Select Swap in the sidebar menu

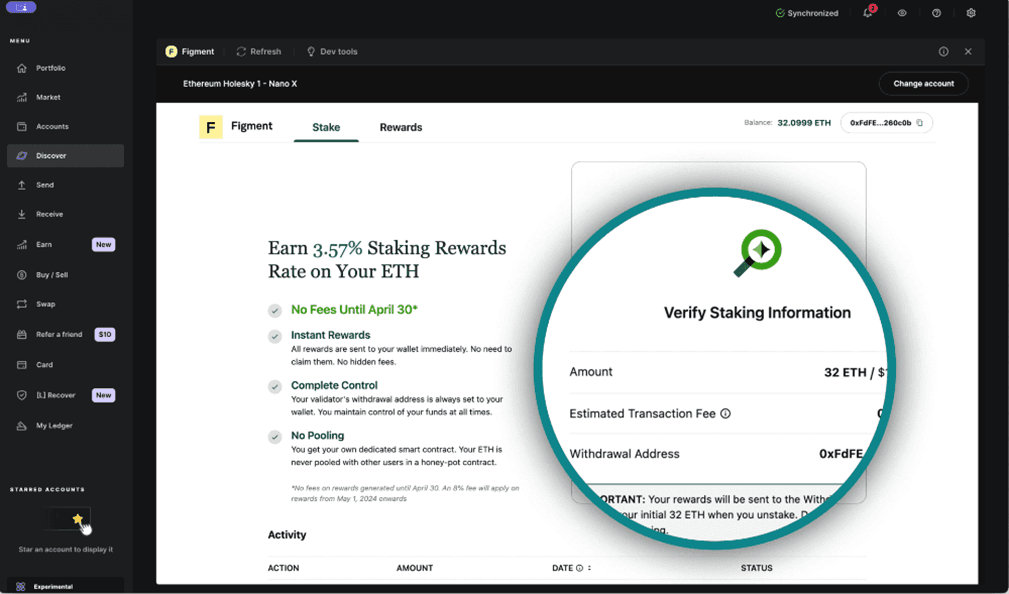(45, 304)
